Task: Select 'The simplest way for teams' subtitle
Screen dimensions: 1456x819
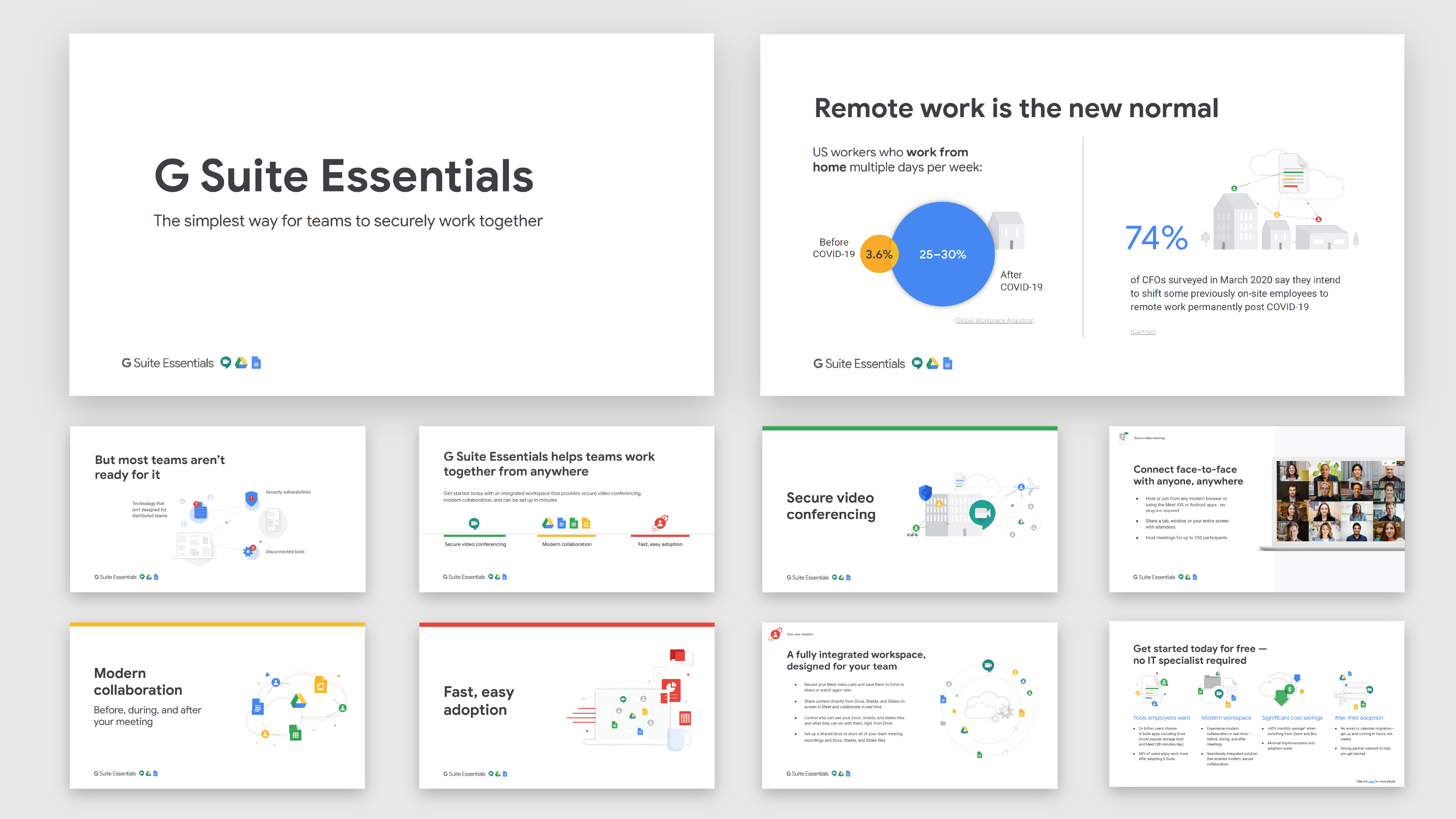Action: coord(348,220)
